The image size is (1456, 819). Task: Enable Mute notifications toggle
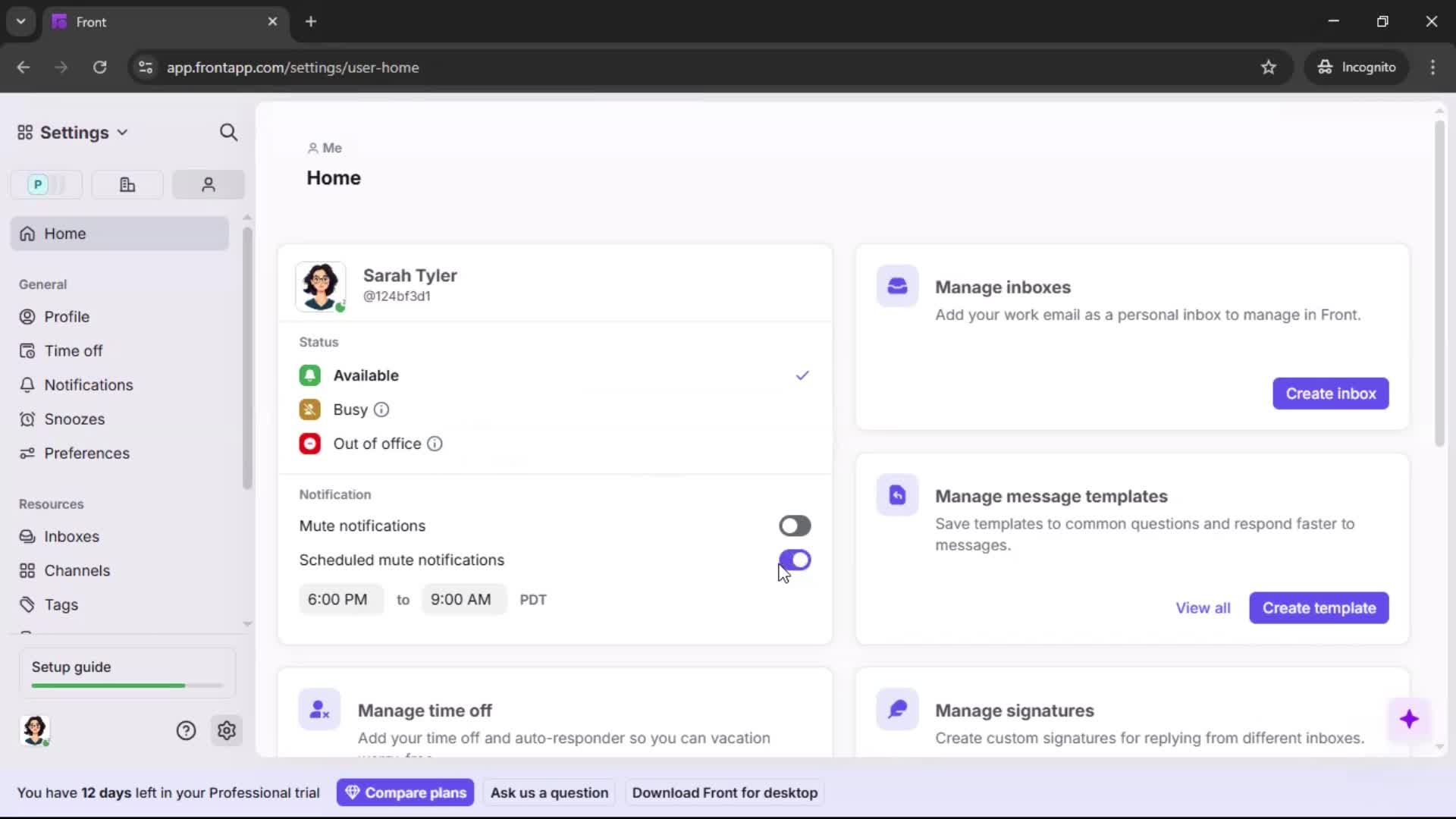795,526
